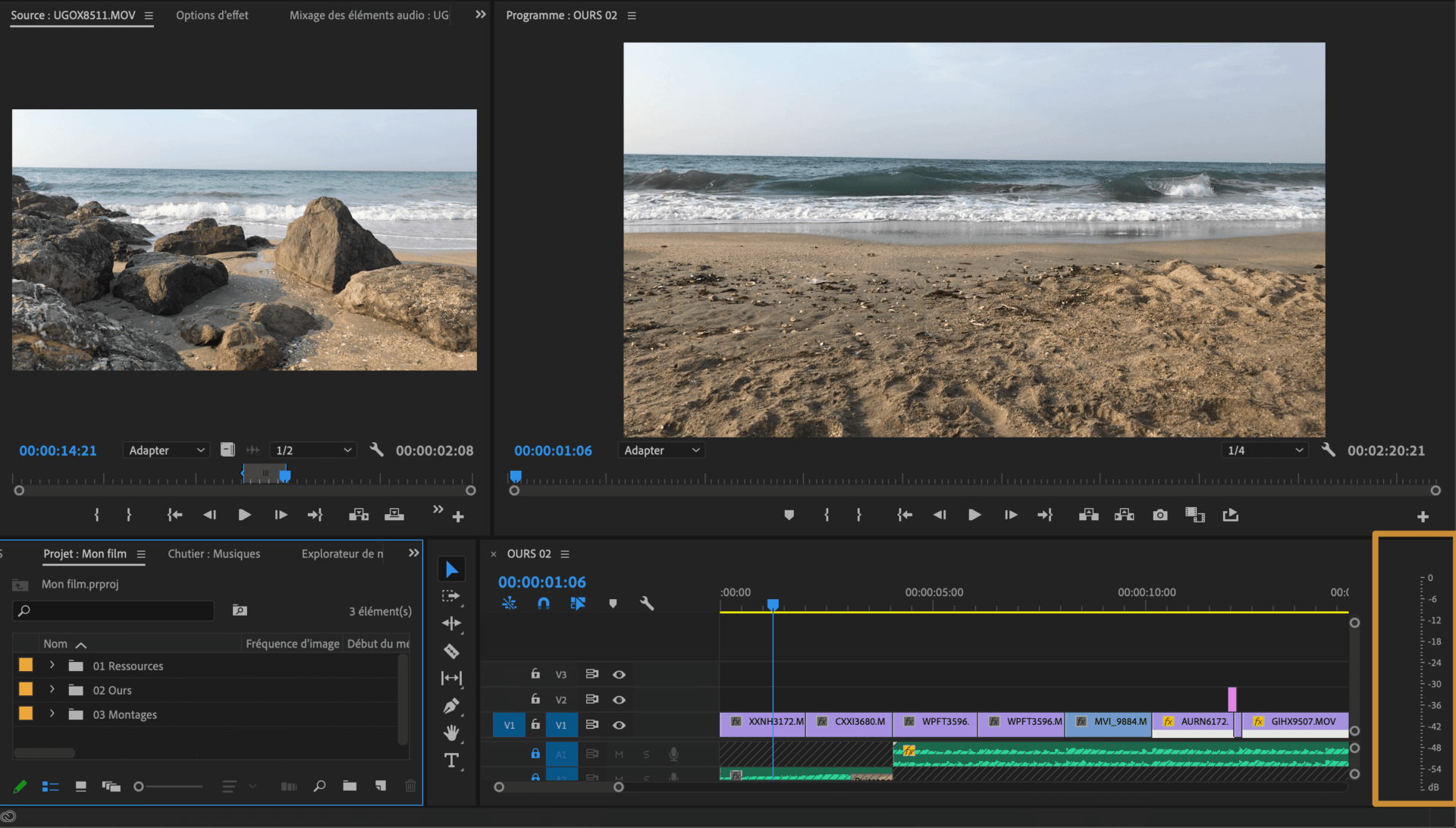Sort bins by Nom column header
The height and width of the screenshot is (828, 1456).
(x=55, y=644)
